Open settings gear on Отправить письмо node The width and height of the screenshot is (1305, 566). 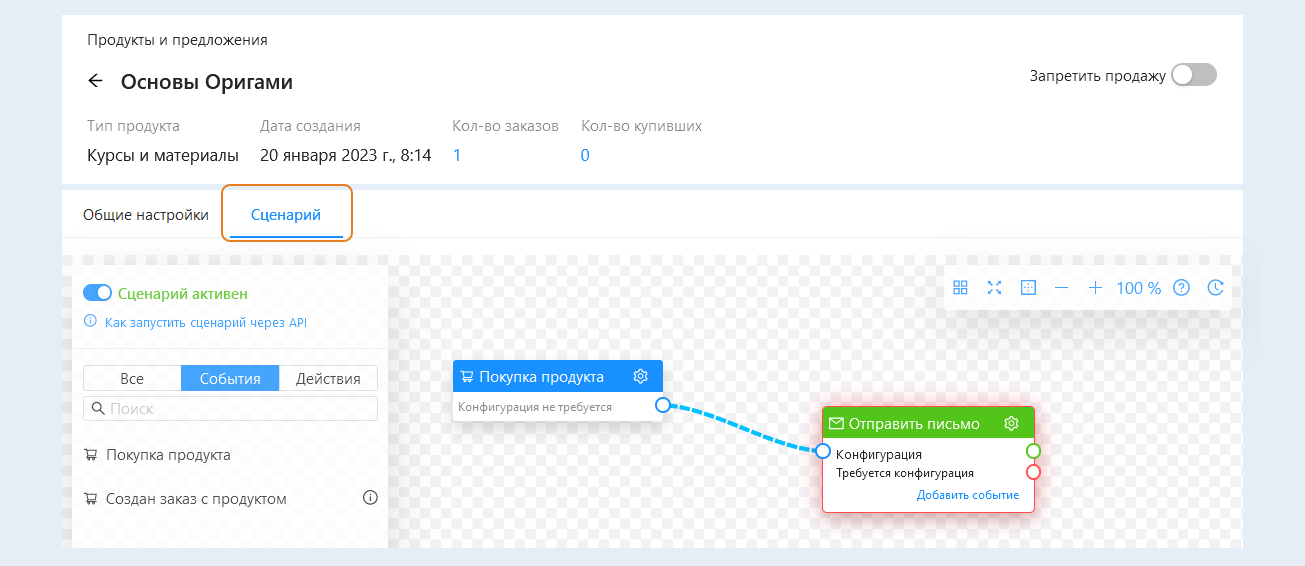pyautogui.click(x=1011, y=423)
